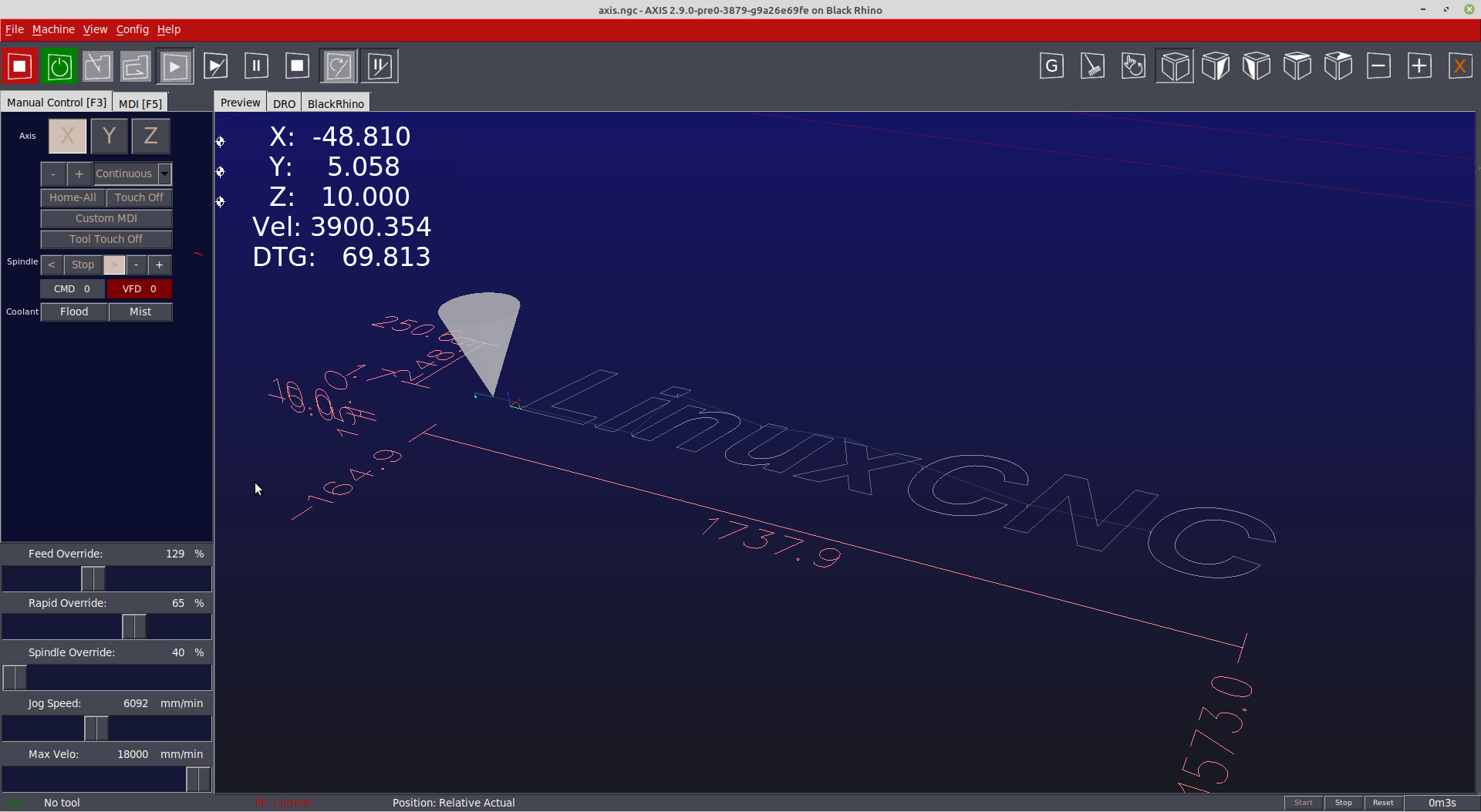
Task: Click the CMD 0 spindle indicator
Action: click(73, 289)
